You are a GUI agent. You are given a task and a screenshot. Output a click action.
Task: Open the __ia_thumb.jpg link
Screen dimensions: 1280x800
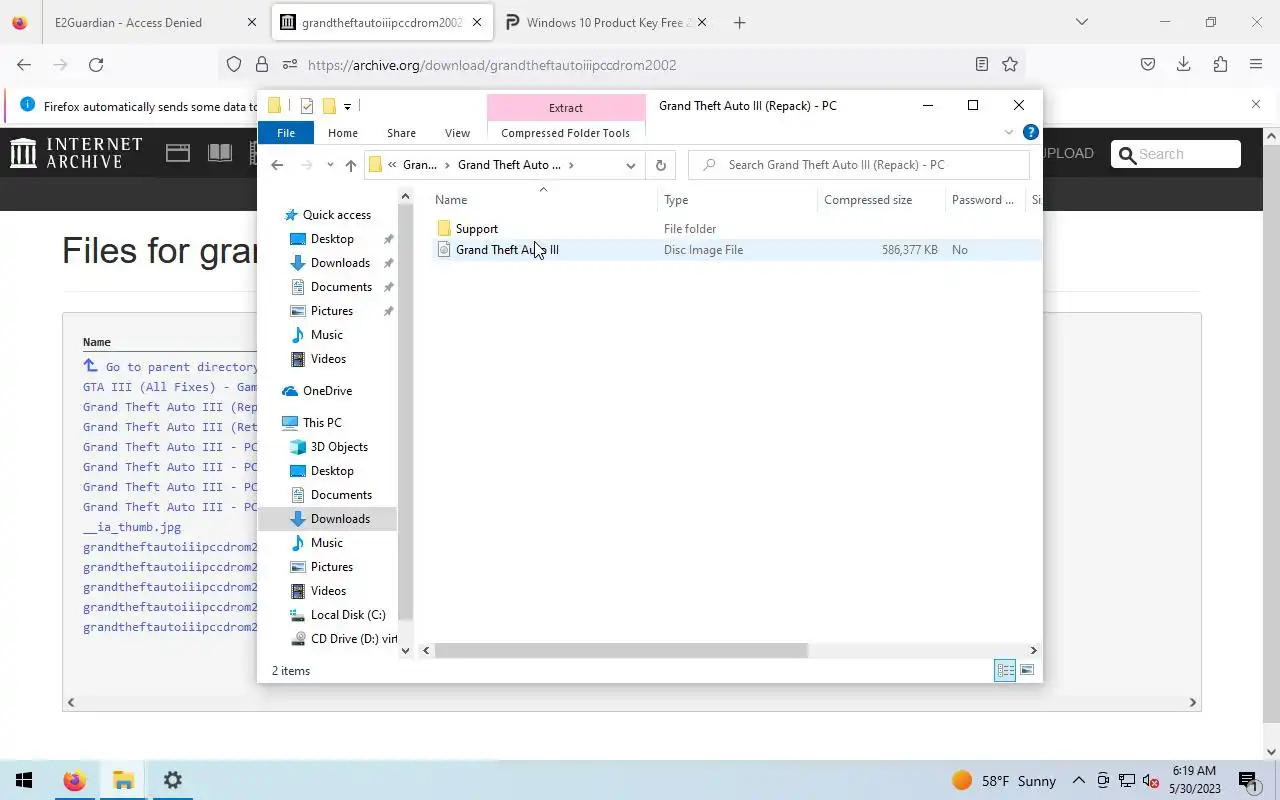[x=132, y=527]
